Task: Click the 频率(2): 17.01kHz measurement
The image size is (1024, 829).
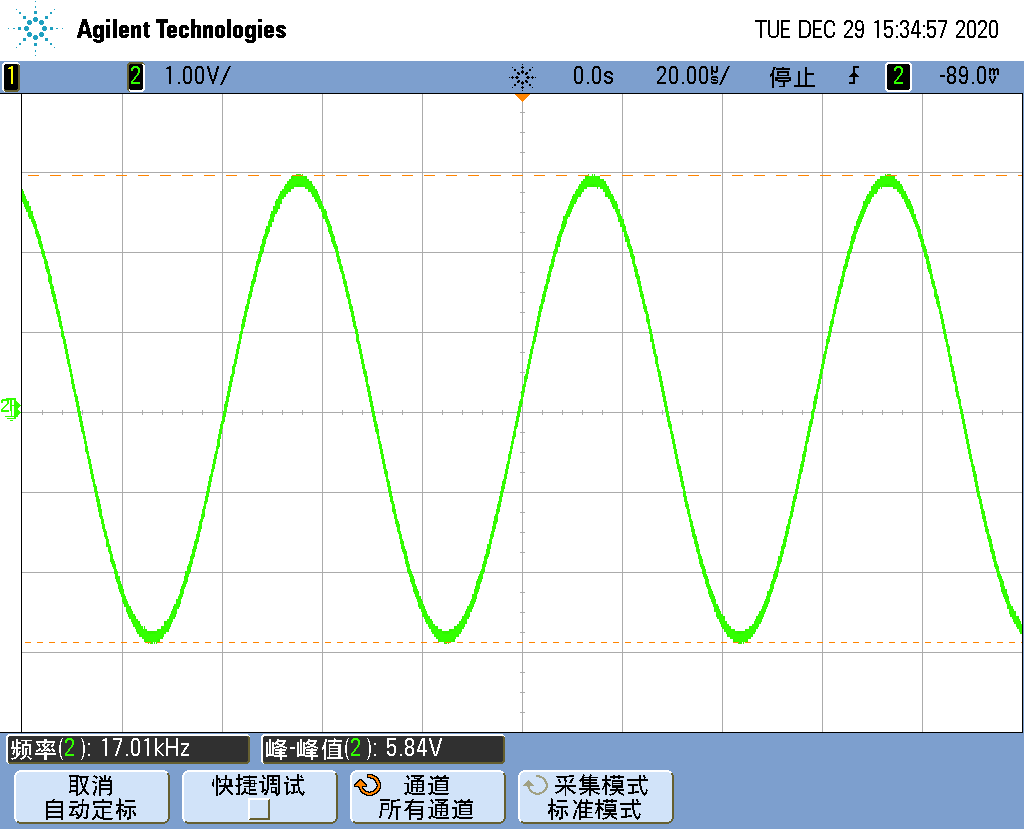Action: coord(128,749)
